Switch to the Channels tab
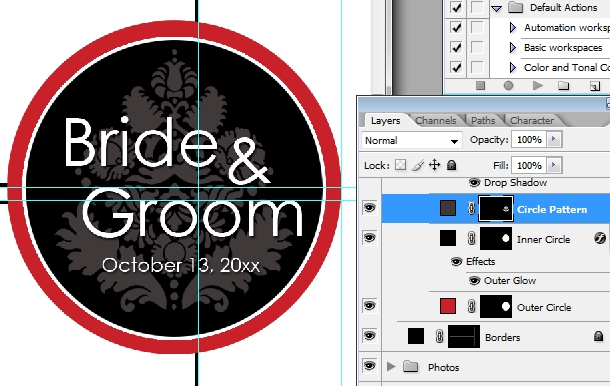The height and width of the screenshot is (386, 610). (436, 121)
